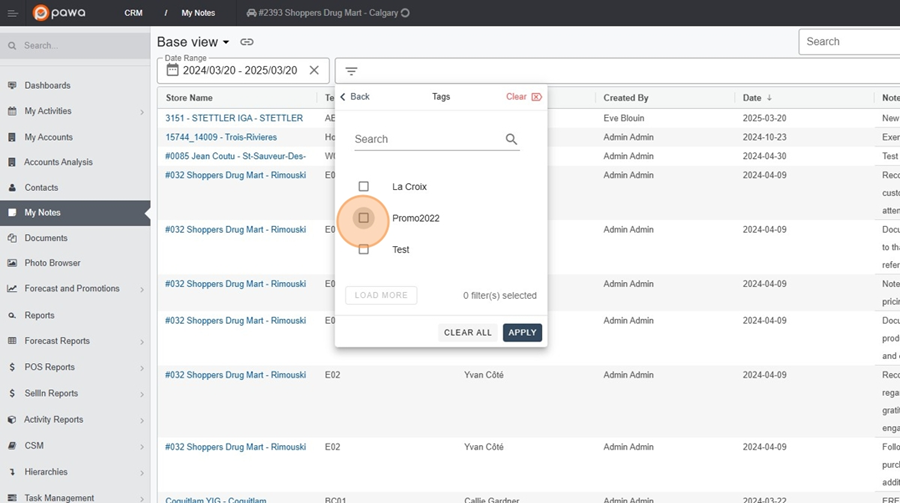This screenshot has width=900, height=503.
Task: Expand My Activities submenu arrow
Action: point(142,112)
